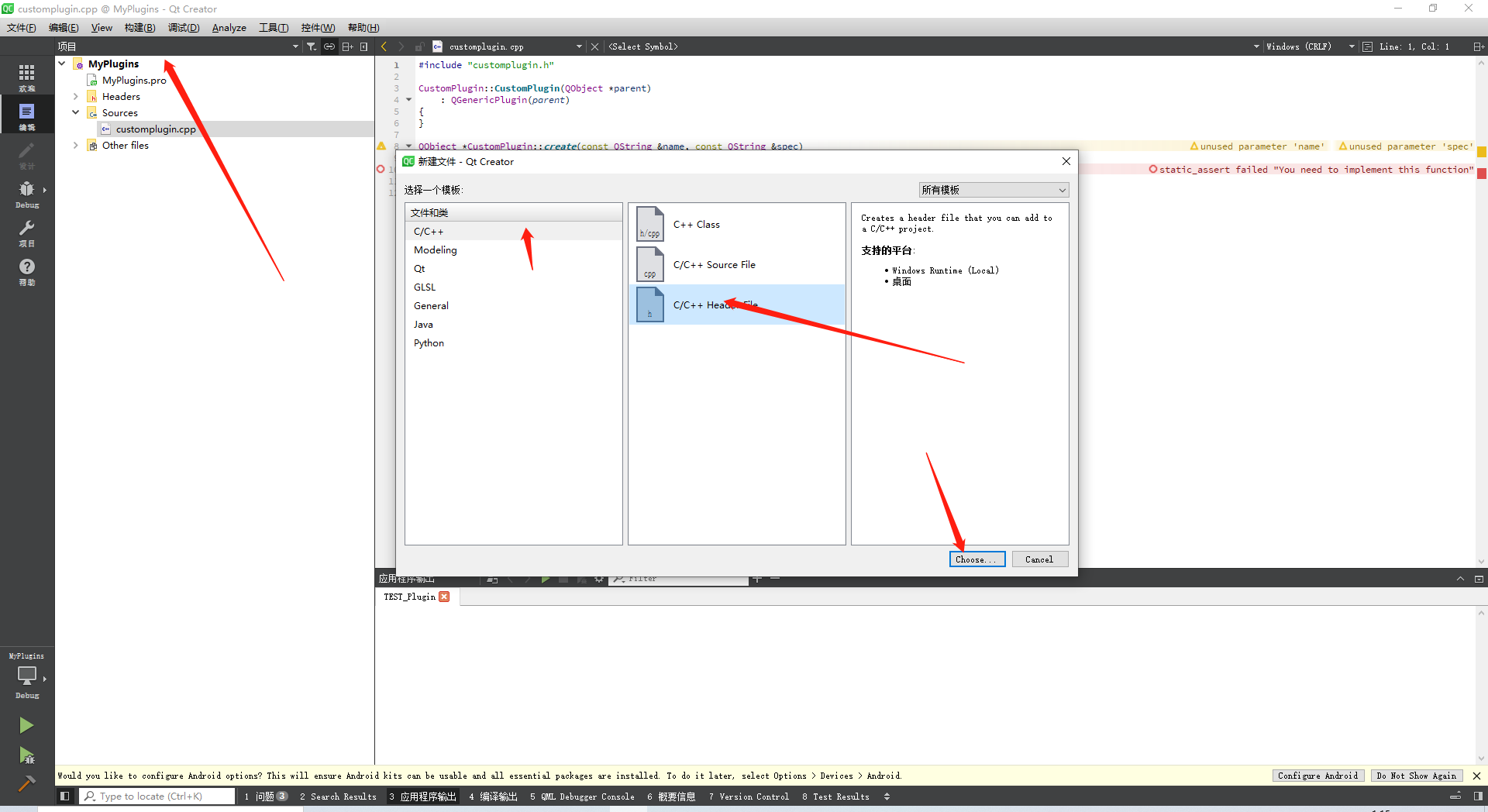Open the 4 编译输出 compile output pane

coord(493,796)
